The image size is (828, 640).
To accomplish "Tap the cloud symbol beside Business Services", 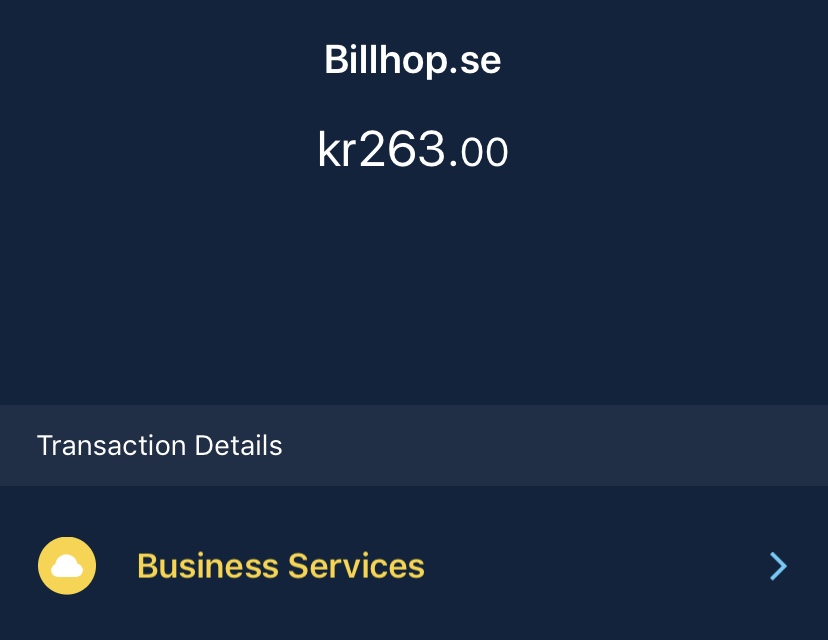I will coord(67,566).
